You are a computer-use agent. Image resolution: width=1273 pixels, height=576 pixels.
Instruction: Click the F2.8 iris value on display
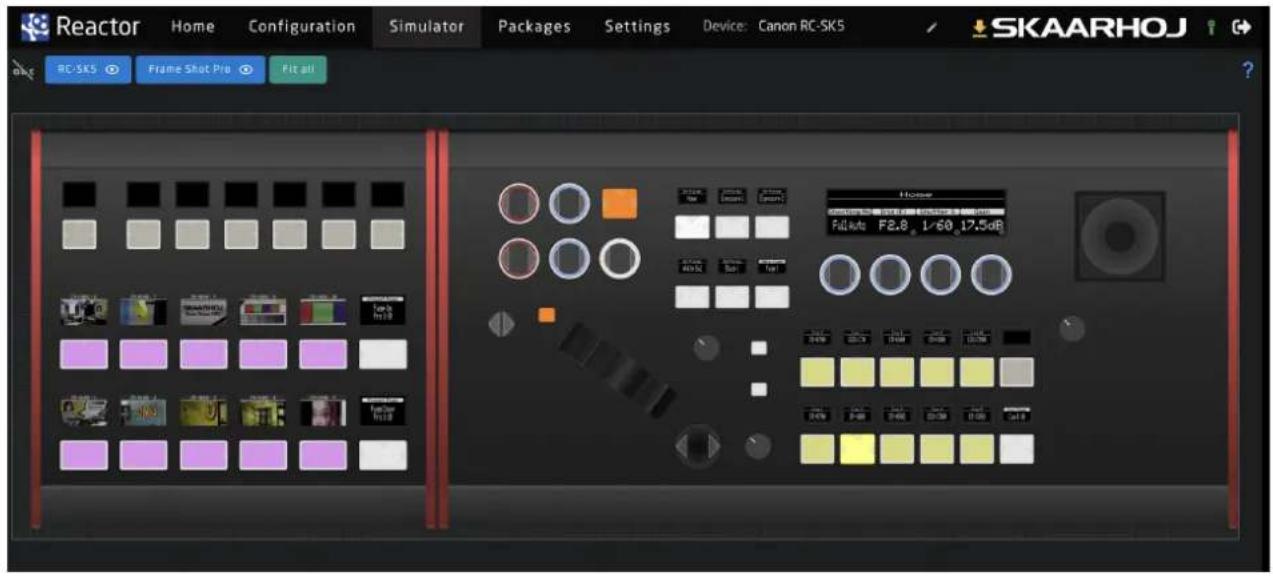point(895,227)
